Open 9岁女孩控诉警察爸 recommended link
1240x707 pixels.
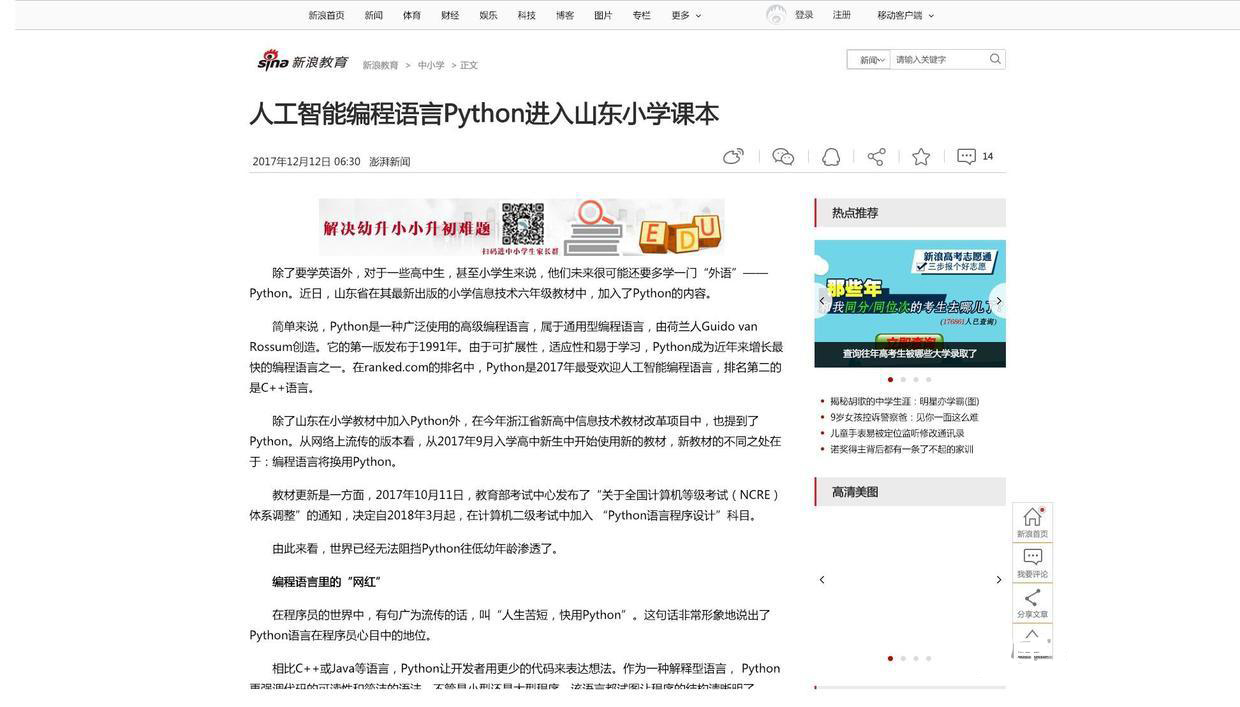click(904, 417)
